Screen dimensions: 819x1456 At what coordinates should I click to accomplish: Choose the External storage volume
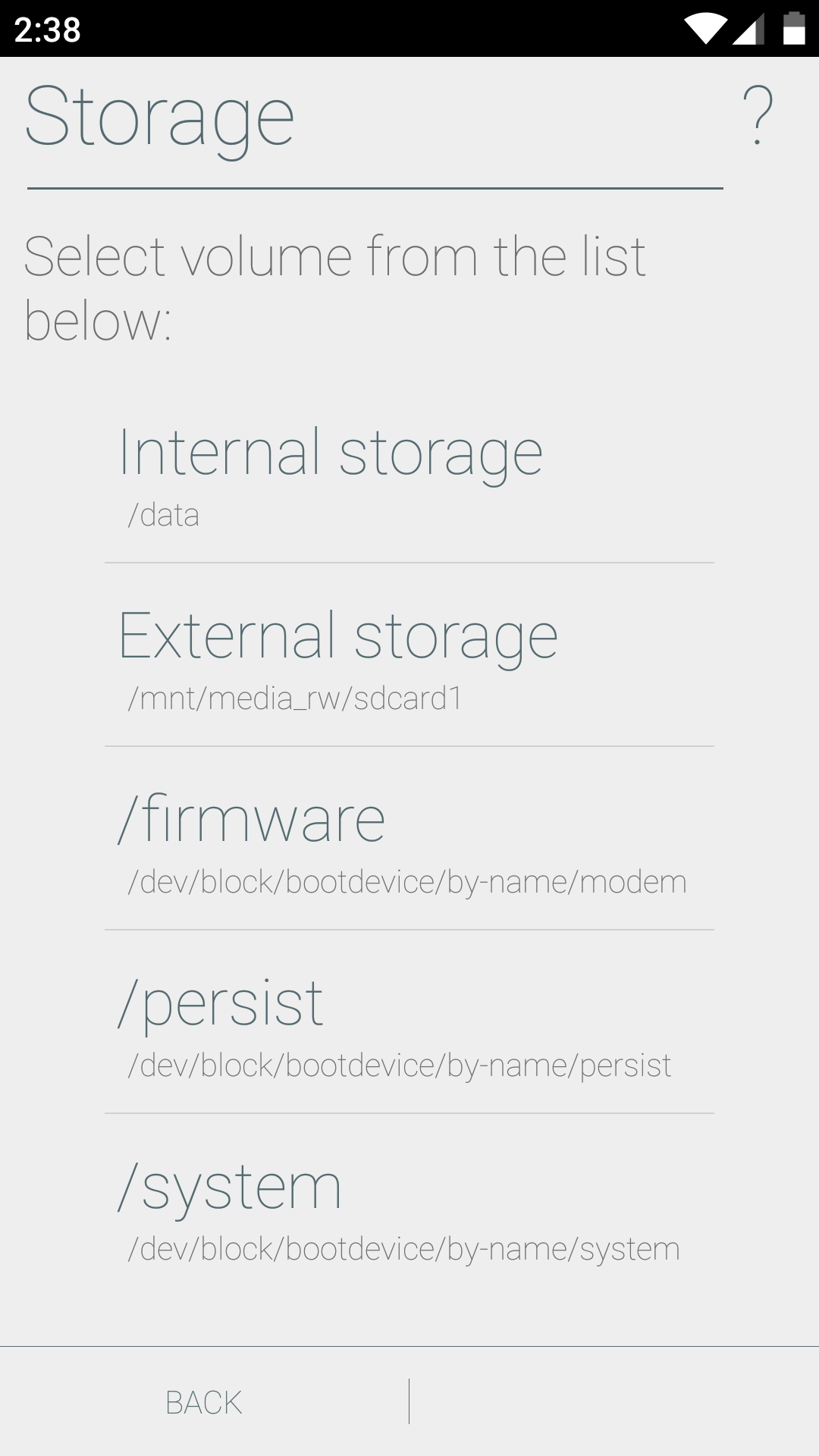(x=338, y=636)
